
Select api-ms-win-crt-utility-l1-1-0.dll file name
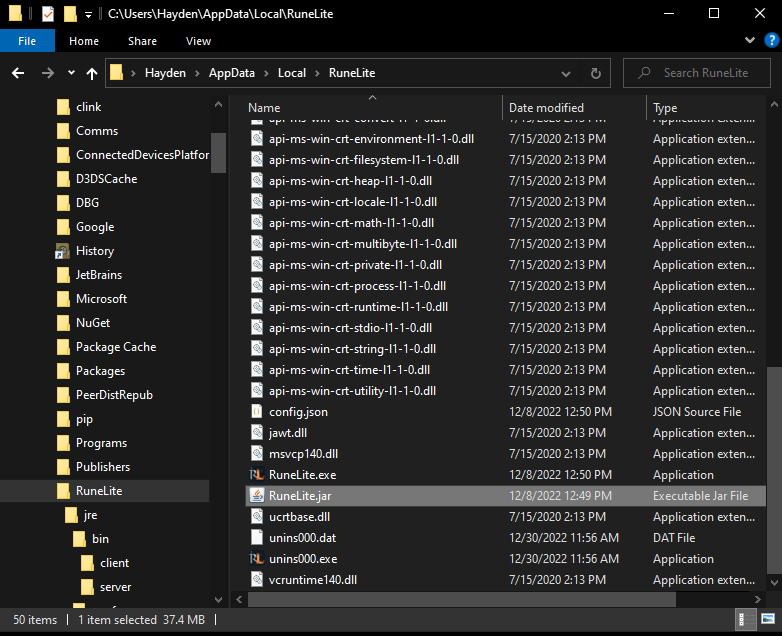(x=352, y=391)
